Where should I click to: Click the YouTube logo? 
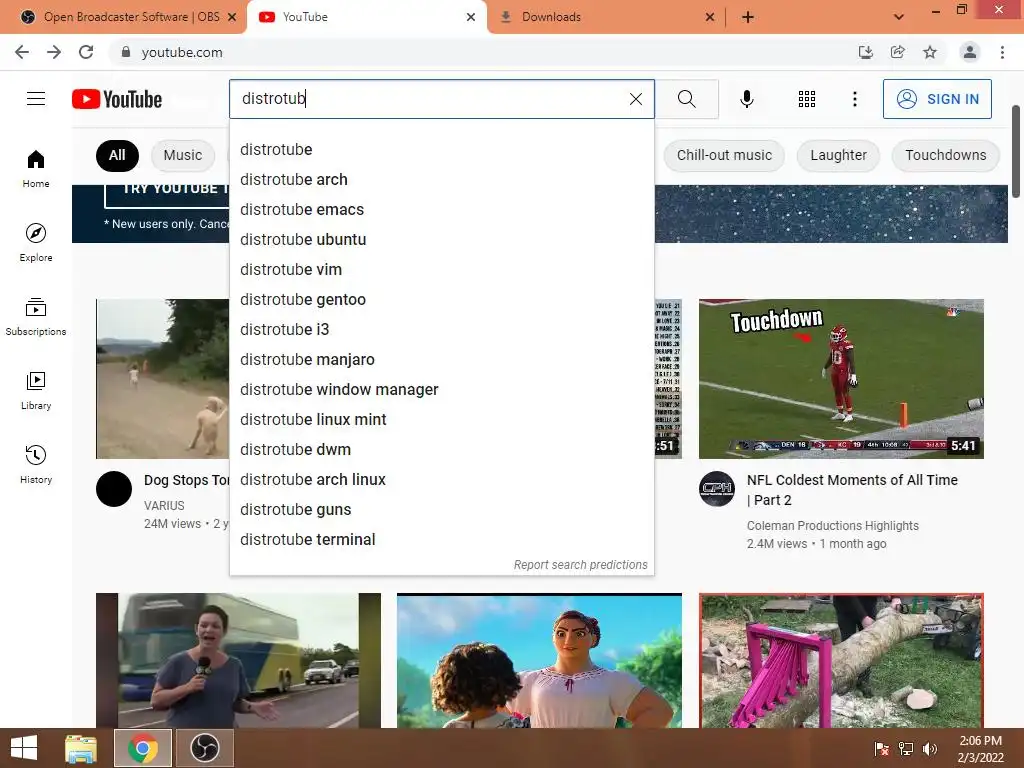coord(117,99)
